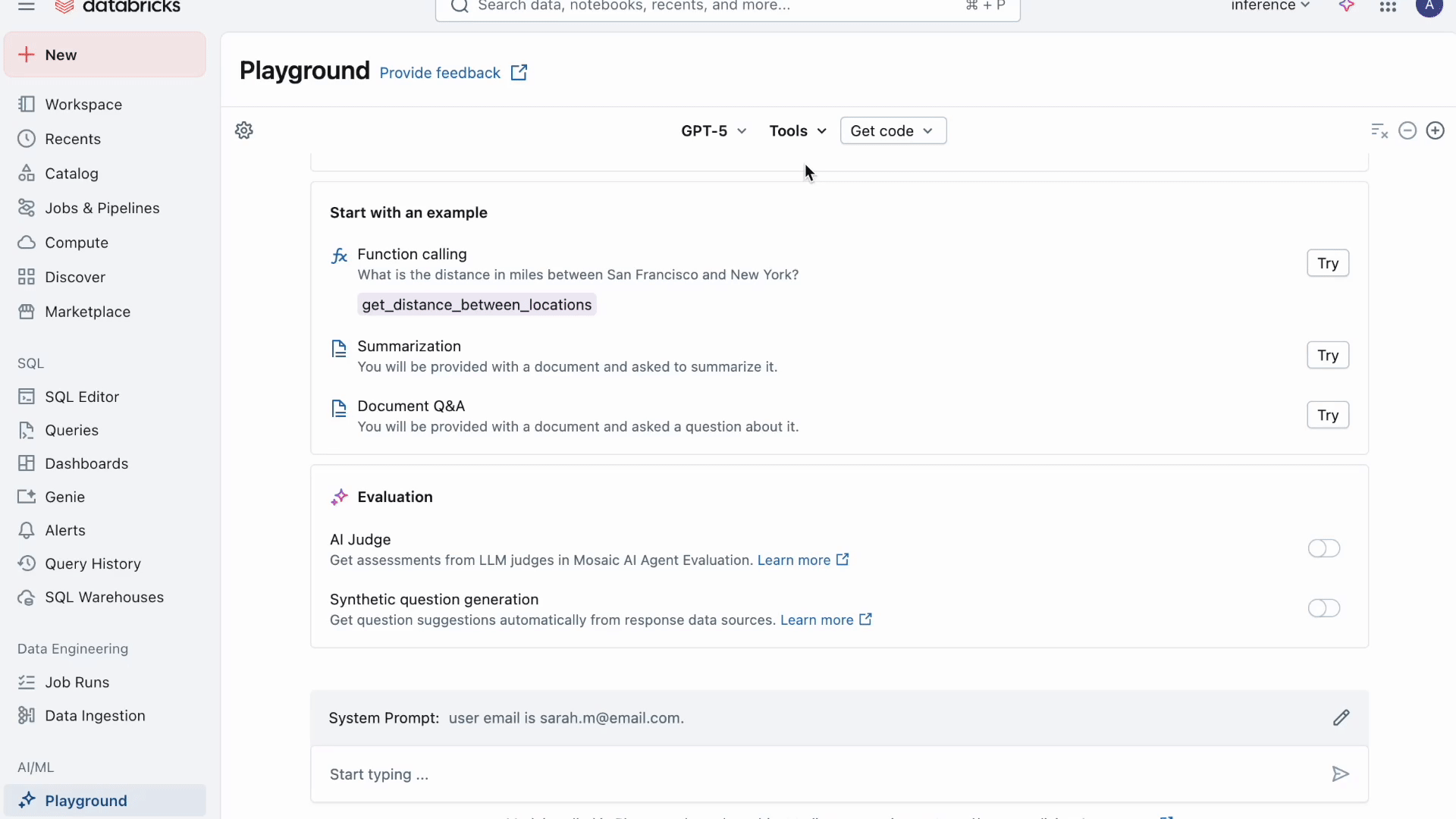Try the Function calling example

(x=1327, y=263)
